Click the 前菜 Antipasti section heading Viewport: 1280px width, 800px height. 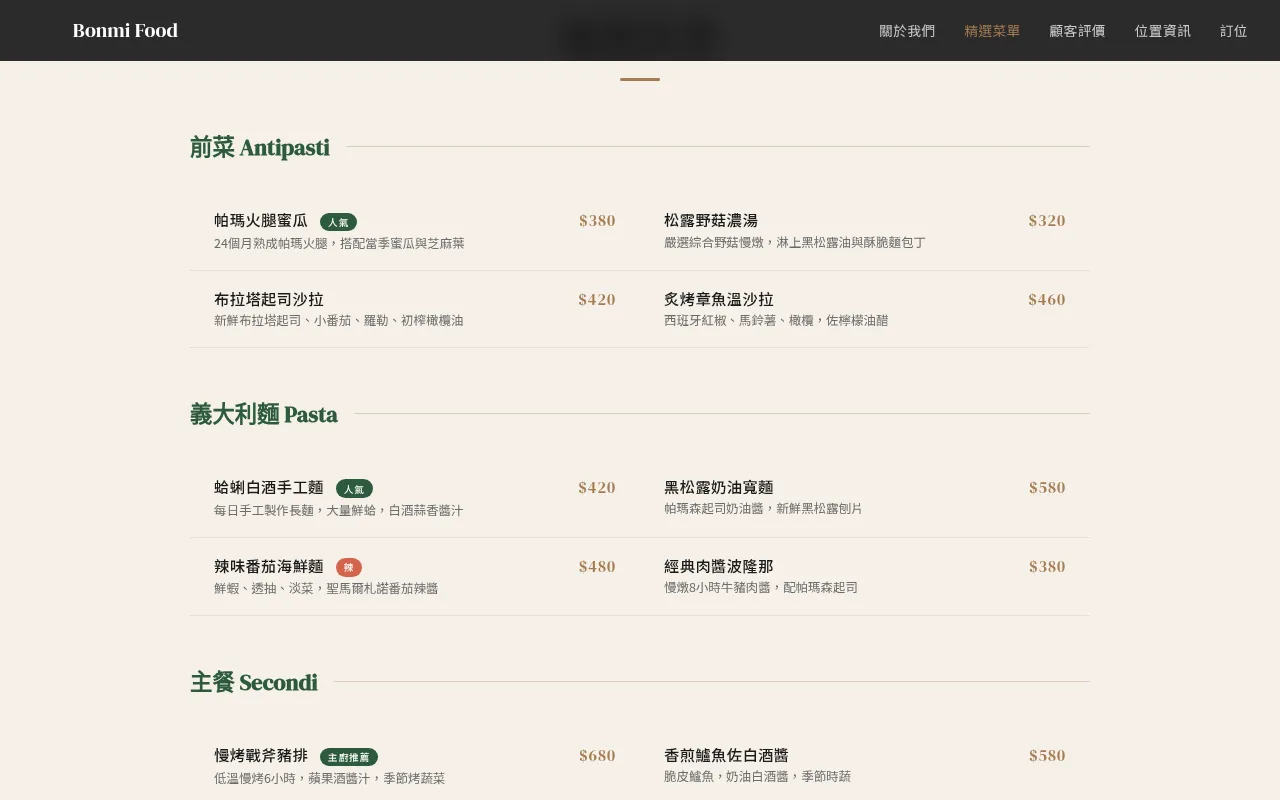(x=260, y=147)
